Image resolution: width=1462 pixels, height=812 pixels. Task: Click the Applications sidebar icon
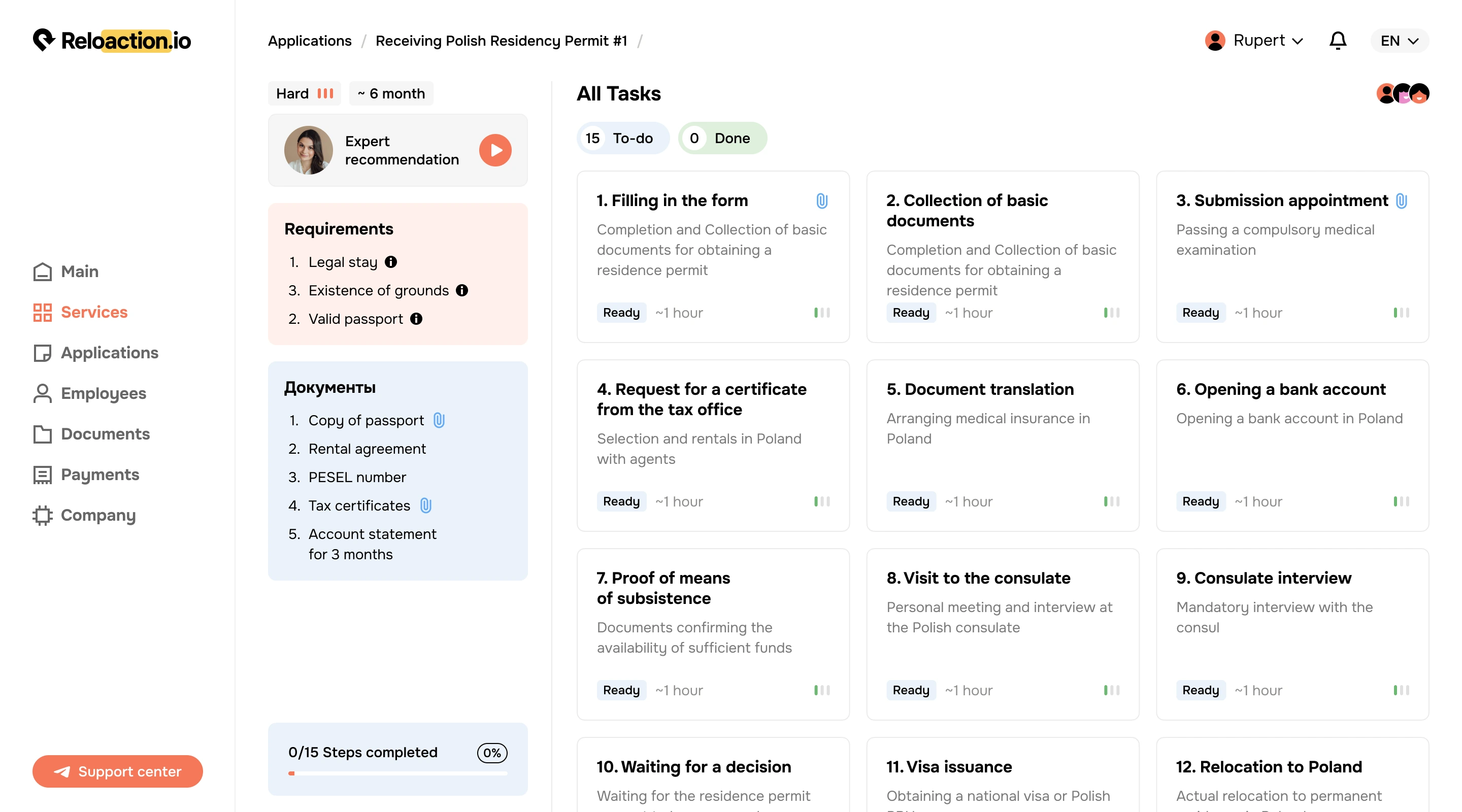(x=43, y=353)
